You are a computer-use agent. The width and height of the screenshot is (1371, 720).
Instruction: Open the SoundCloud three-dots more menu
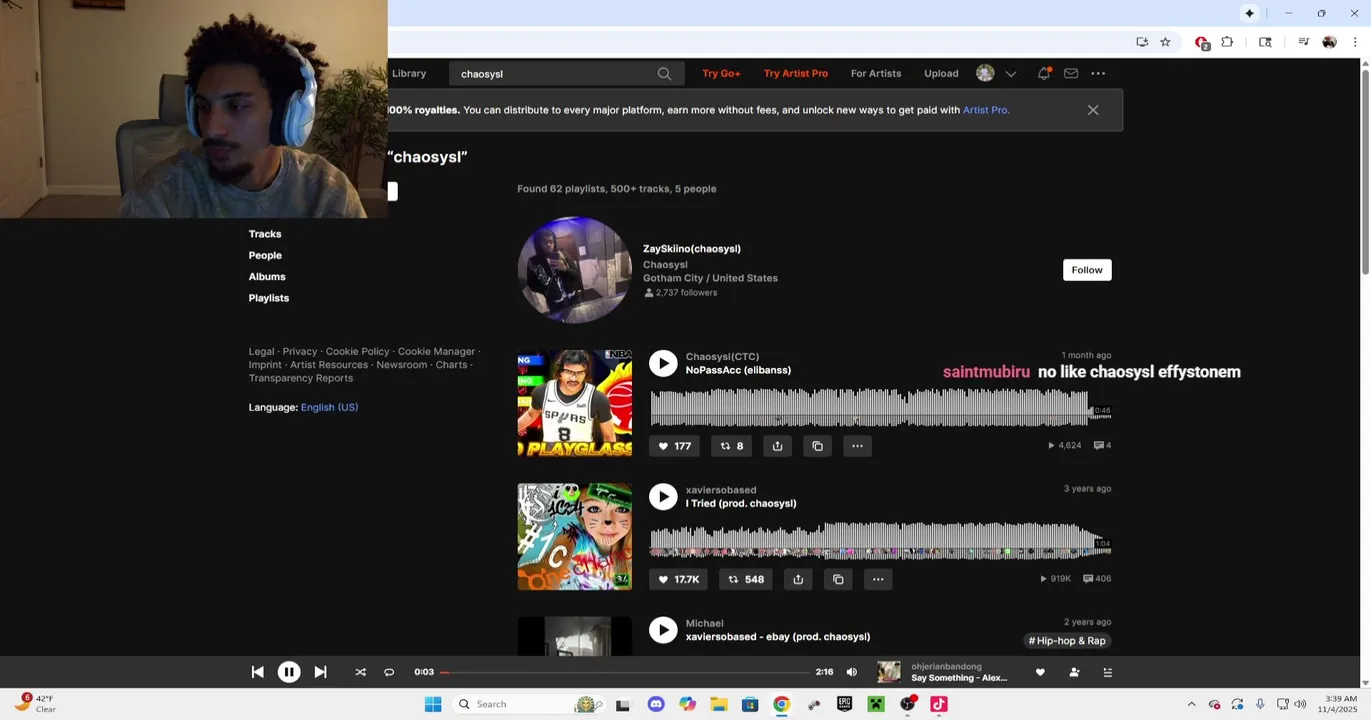click(x=1098, y=73)
